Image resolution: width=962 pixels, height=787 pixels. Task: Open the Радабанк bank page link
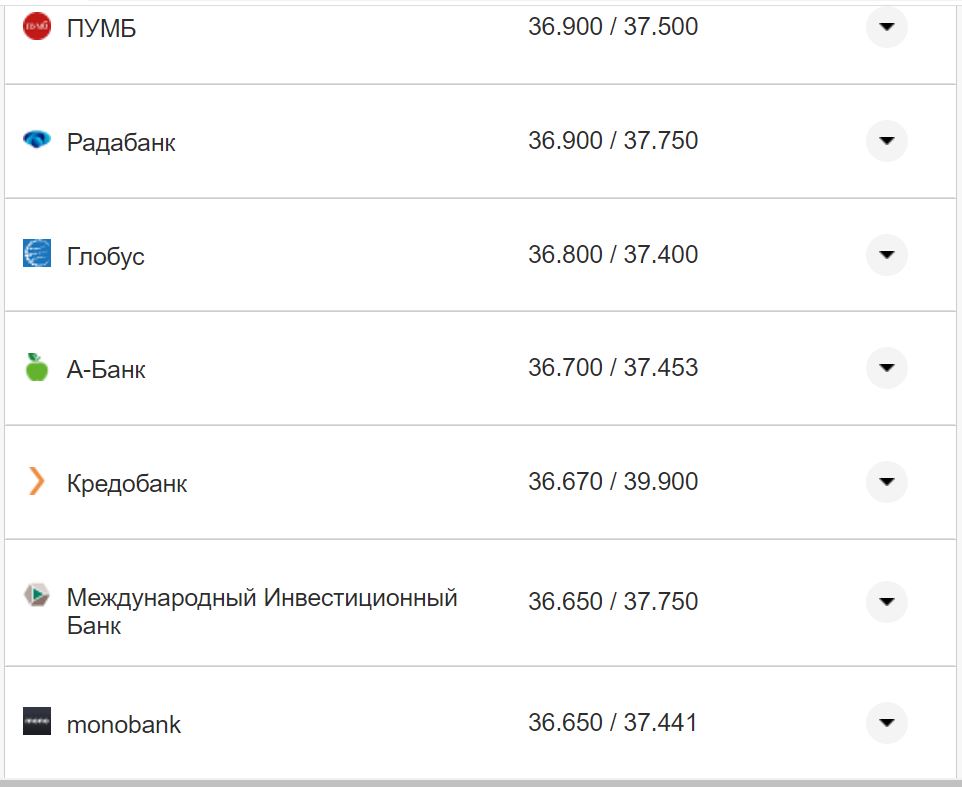pyautogui.click(x=122, y=141)
